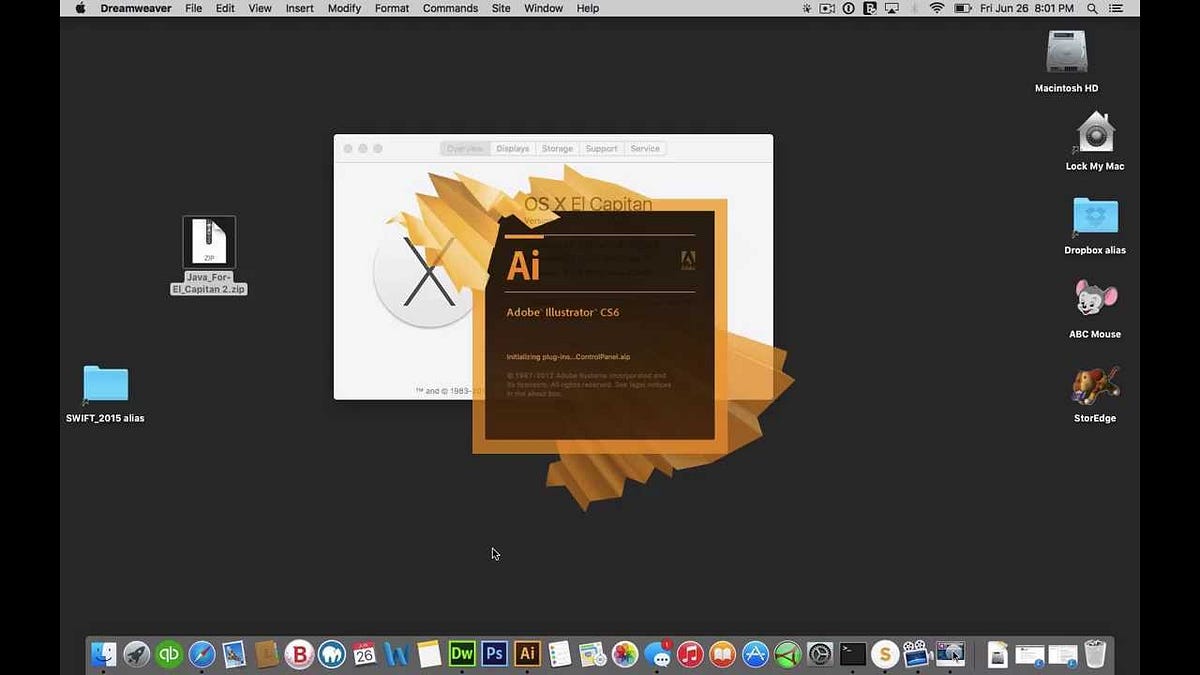Switch to the Storage tab

(x=557, y=148)
